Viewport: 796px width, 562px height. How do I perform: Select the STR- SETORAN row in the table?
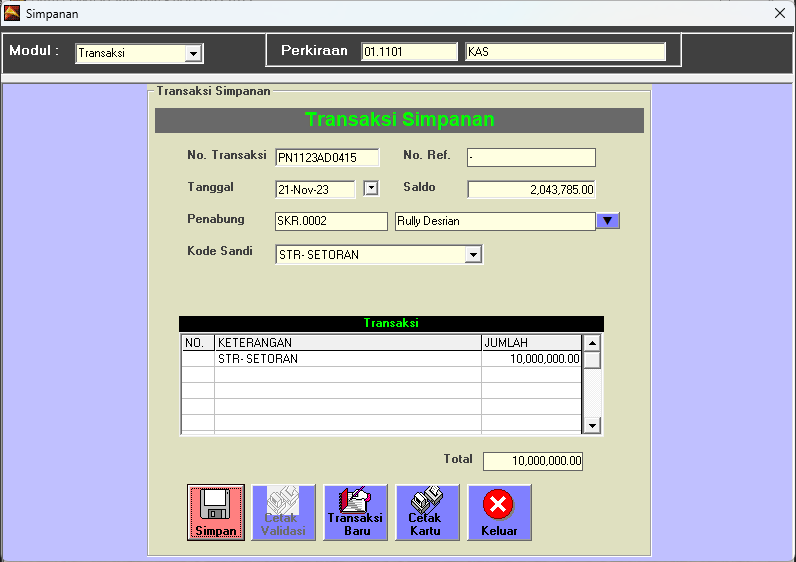coord(348,359)
